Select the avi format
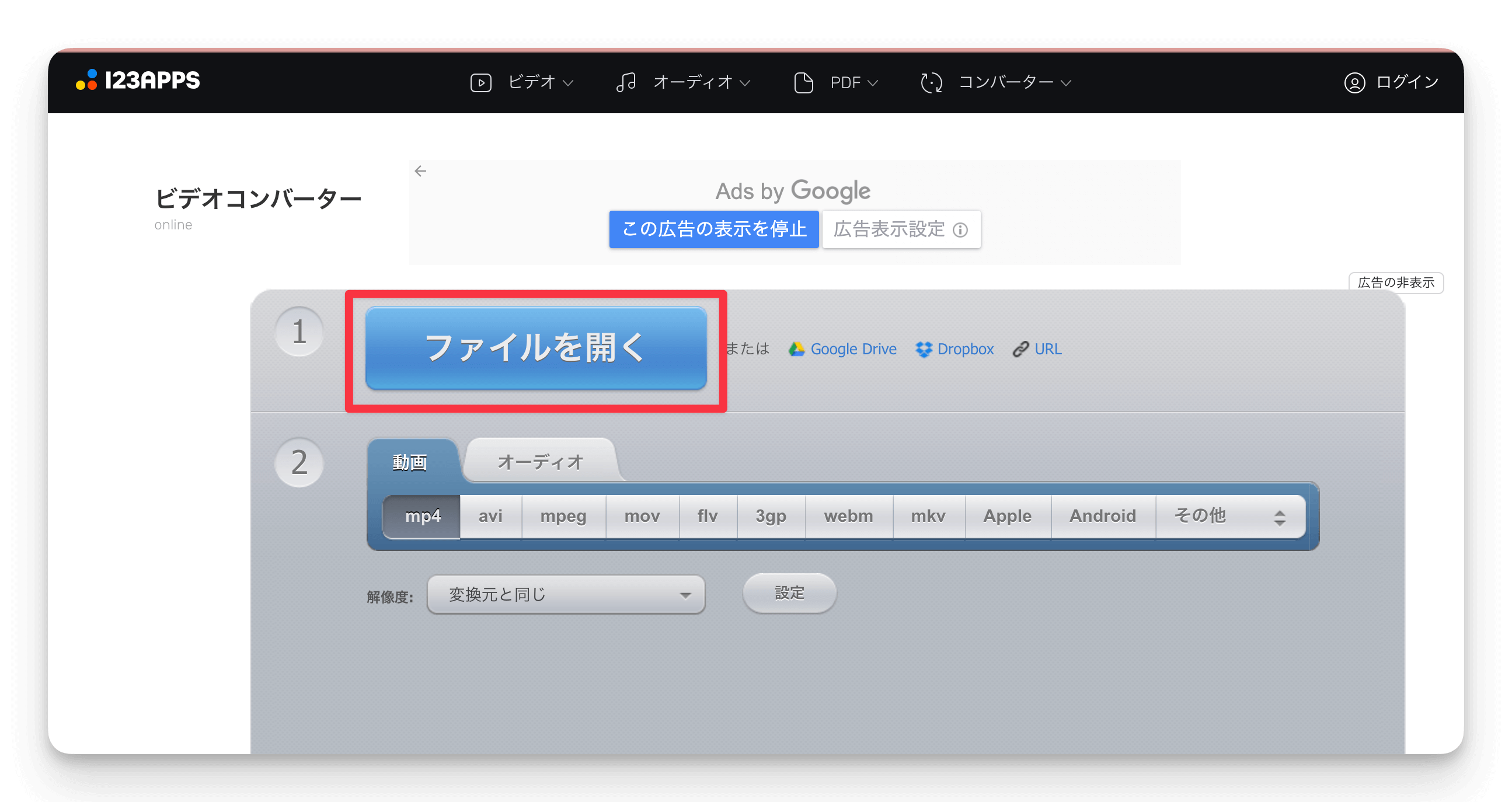 pyautogui.click(x=491, y=517)
